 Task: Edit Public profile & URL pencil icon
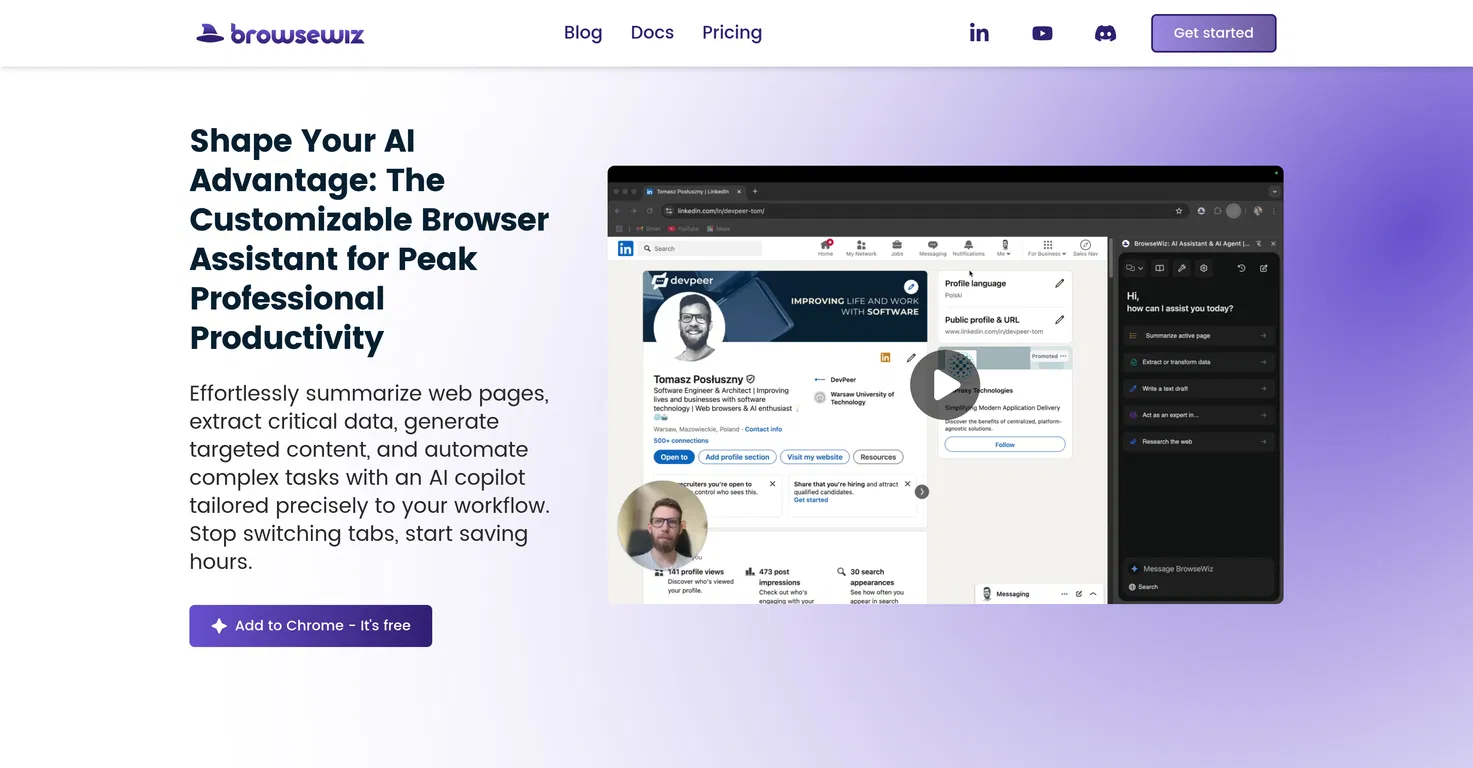(x=1060, y=320)
